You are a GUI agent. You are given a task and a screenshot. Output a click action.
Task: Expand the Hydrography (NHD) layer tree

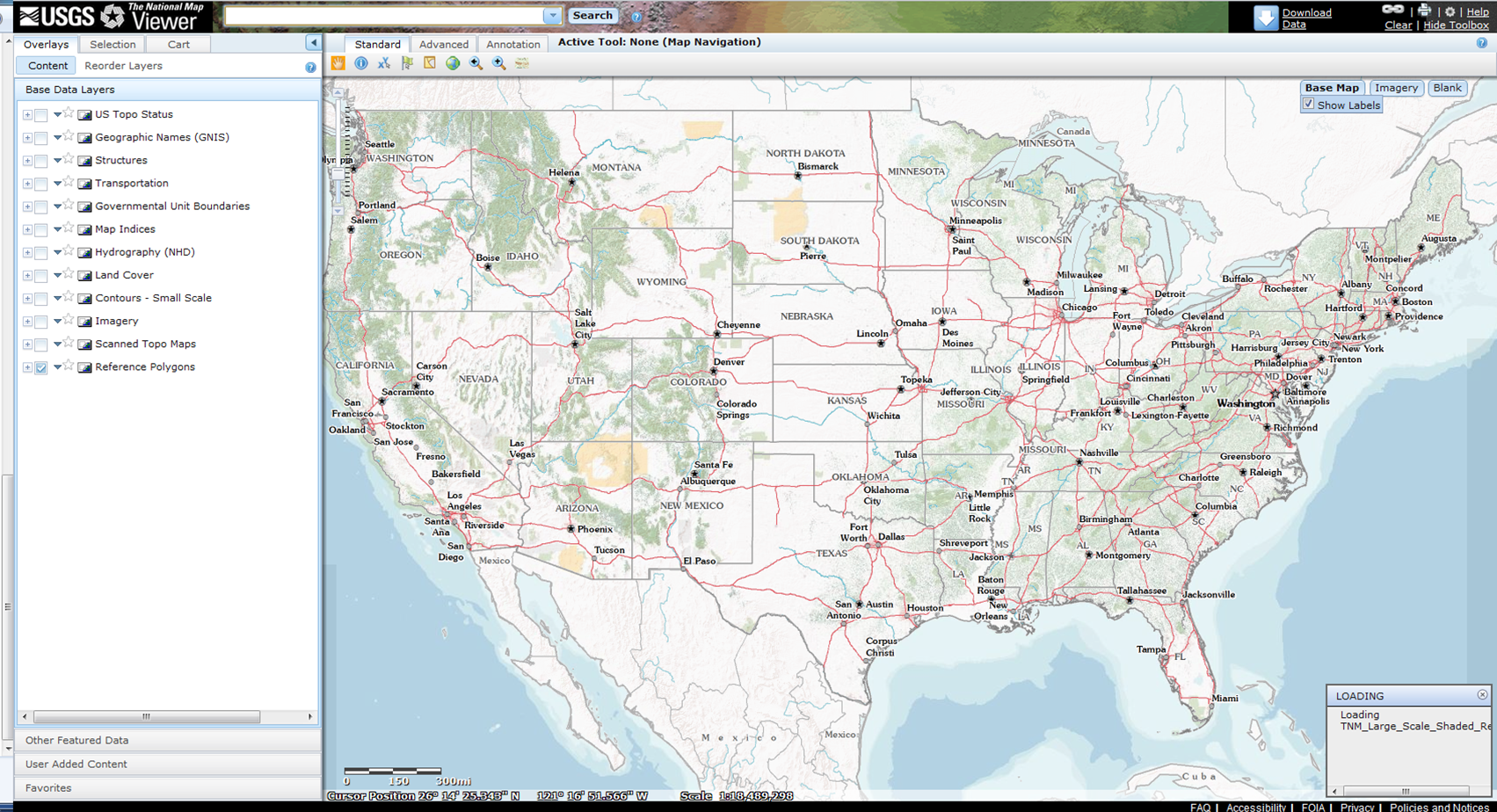(27, 253)
